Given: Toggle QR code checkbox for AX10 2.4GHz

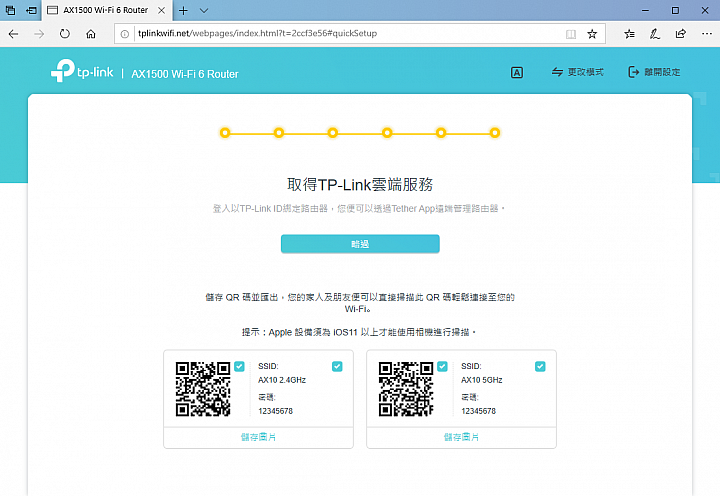Looking at the screenshot, I should pos(239,366).
